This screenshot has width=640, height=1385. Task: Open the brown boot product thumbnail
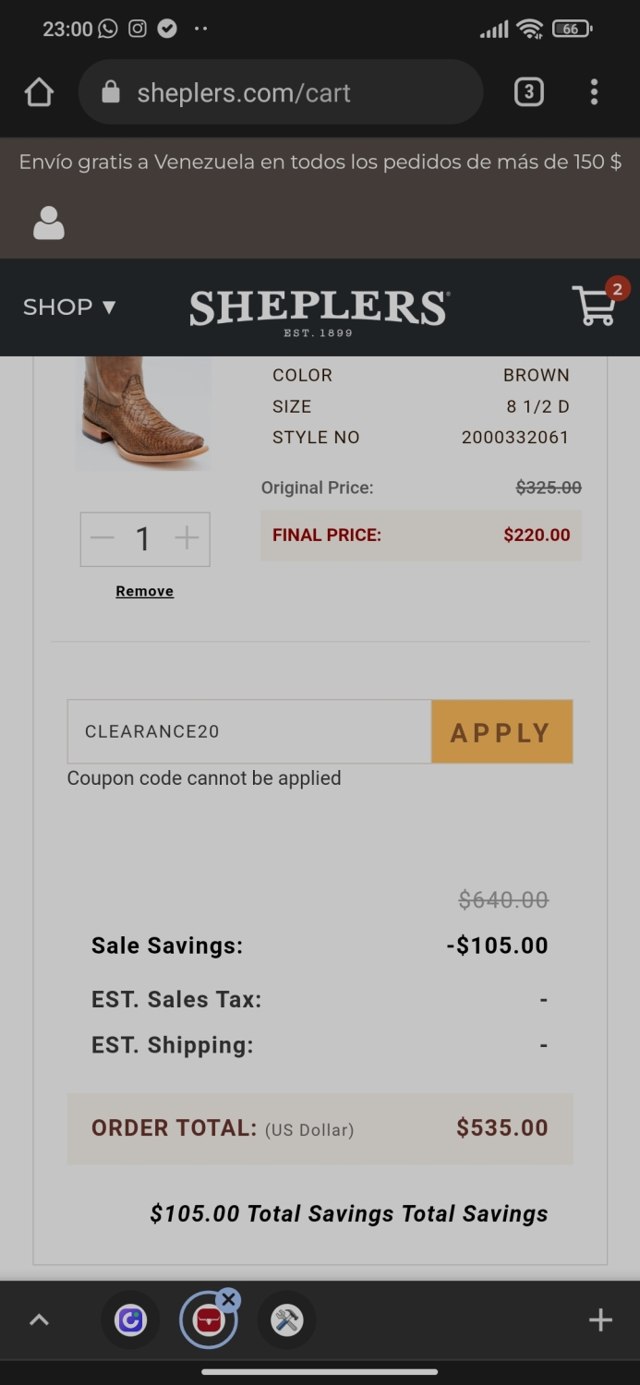pyautogui.click(x=144, y=412)
